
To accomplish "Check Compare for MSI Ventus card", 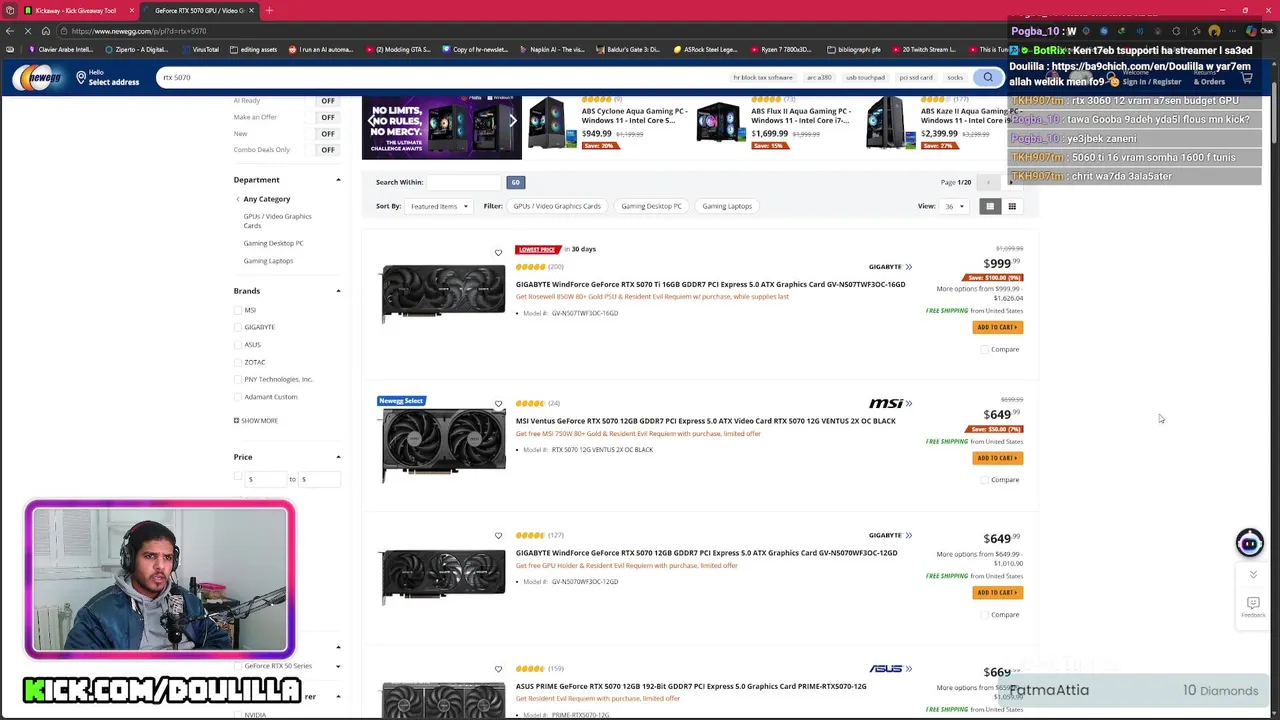I will pos(985,480).
